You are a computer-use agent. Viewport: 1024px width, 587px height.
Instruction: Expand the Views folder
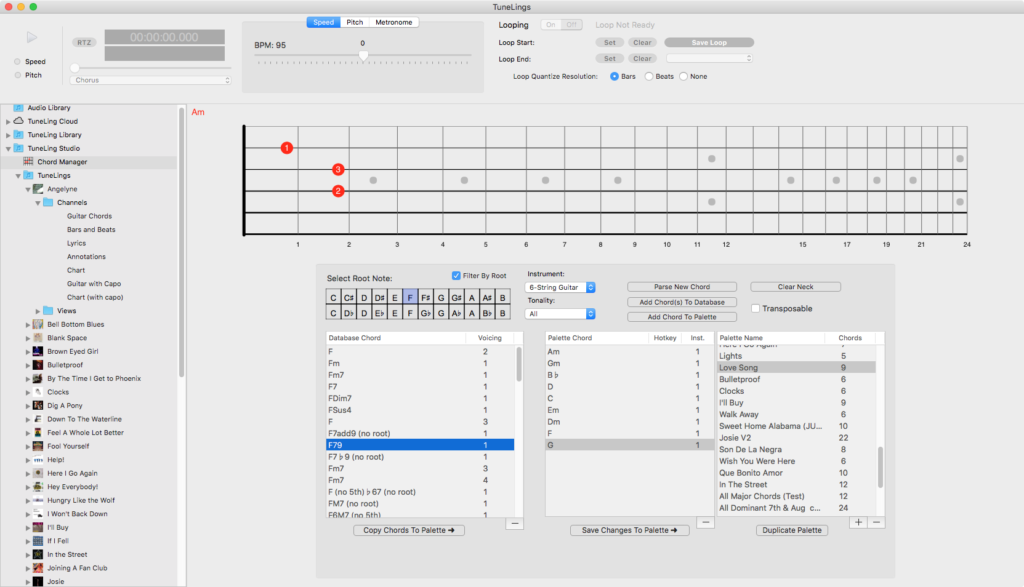[x=37, y=311]
